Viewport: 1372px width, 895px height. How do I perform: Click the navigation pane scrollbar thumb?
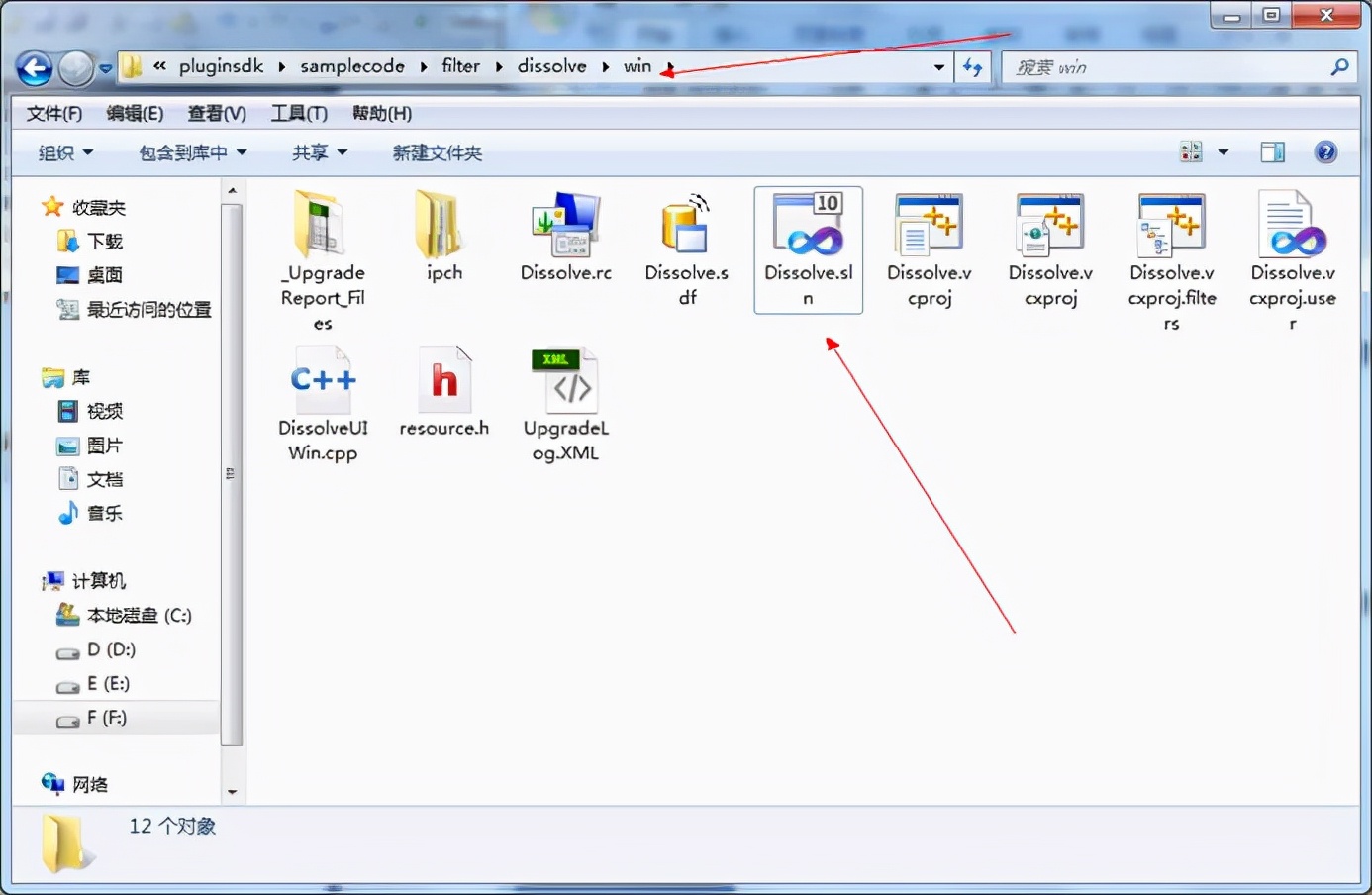pos(232,473)
